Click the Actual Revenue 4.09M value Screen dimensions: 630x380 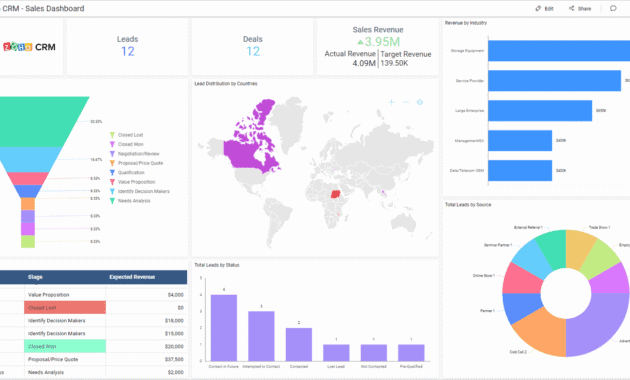pyautogui.click(x=364, y=63)
